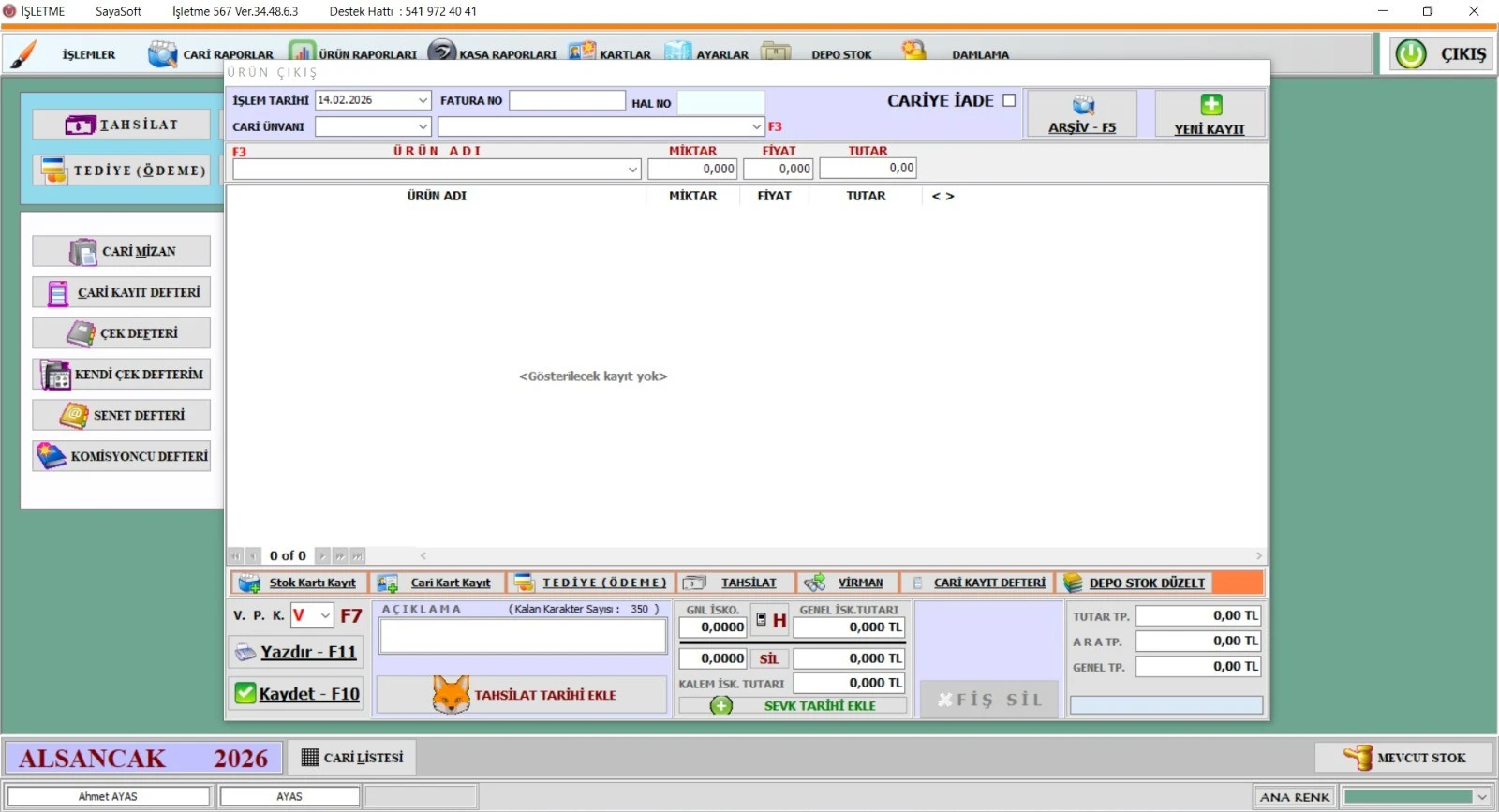
Task: Open KOMİSYONCU DEFTERİ from the sidebar
Action: click(122, 456)
